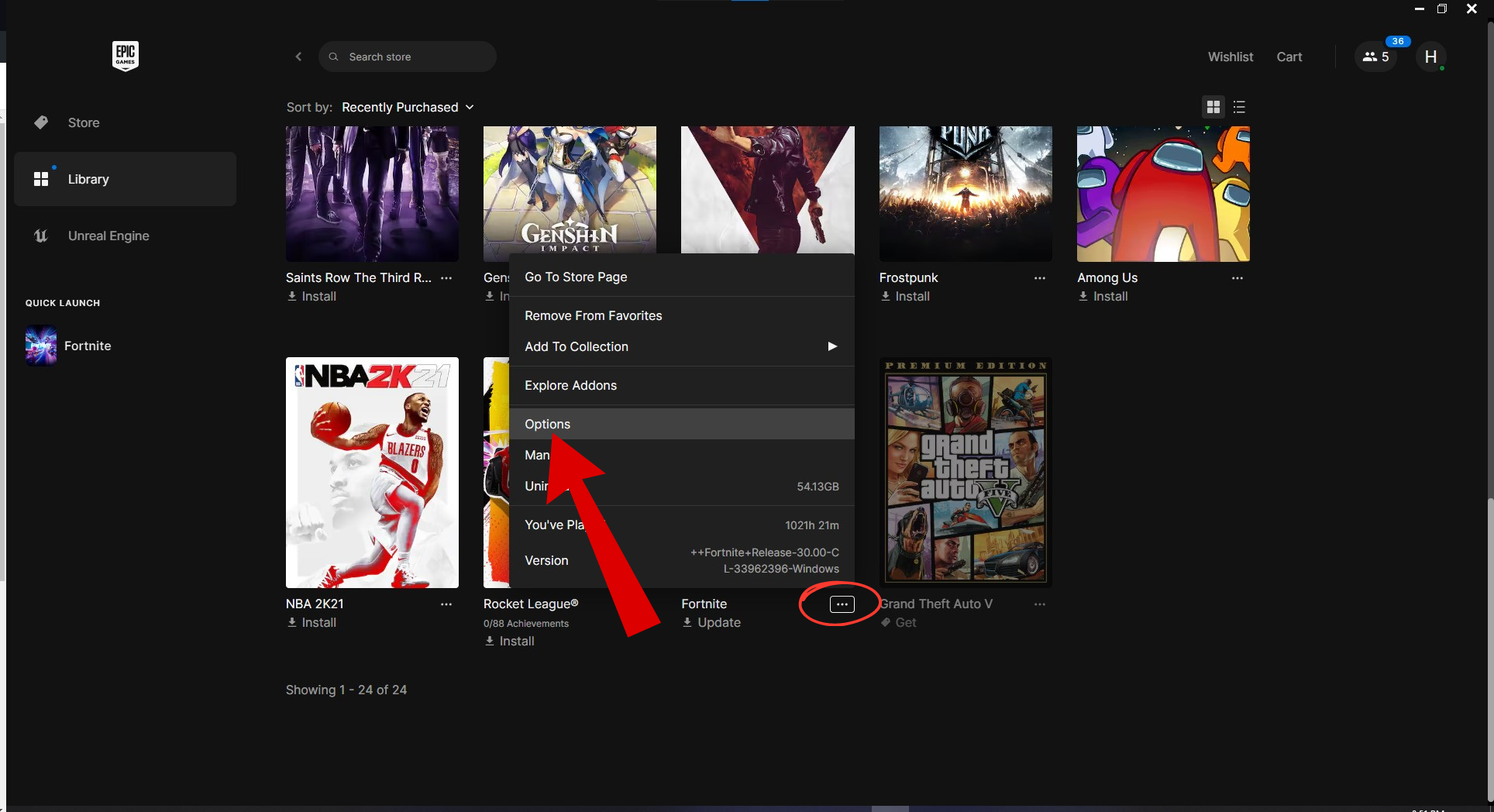Open Grand Theft Auto V options menu
The height and width of the screenshot is (812, 1494).
1040,604
